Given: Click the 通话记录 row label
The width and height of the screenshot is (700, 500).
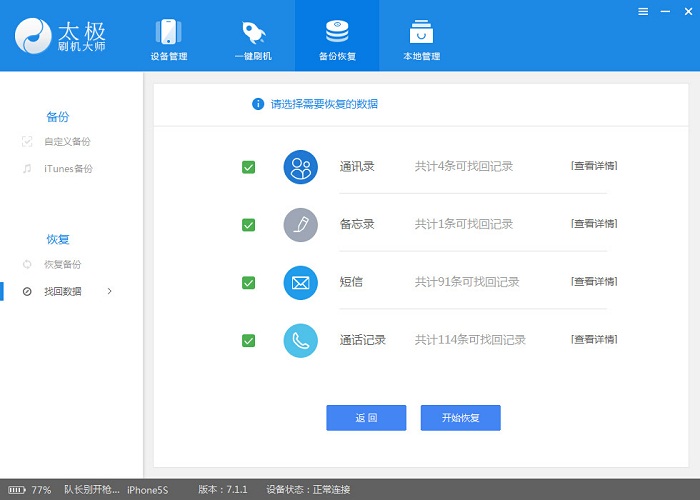Looking at the screenshot, I should pyautogui.click(x=362, y=340).
